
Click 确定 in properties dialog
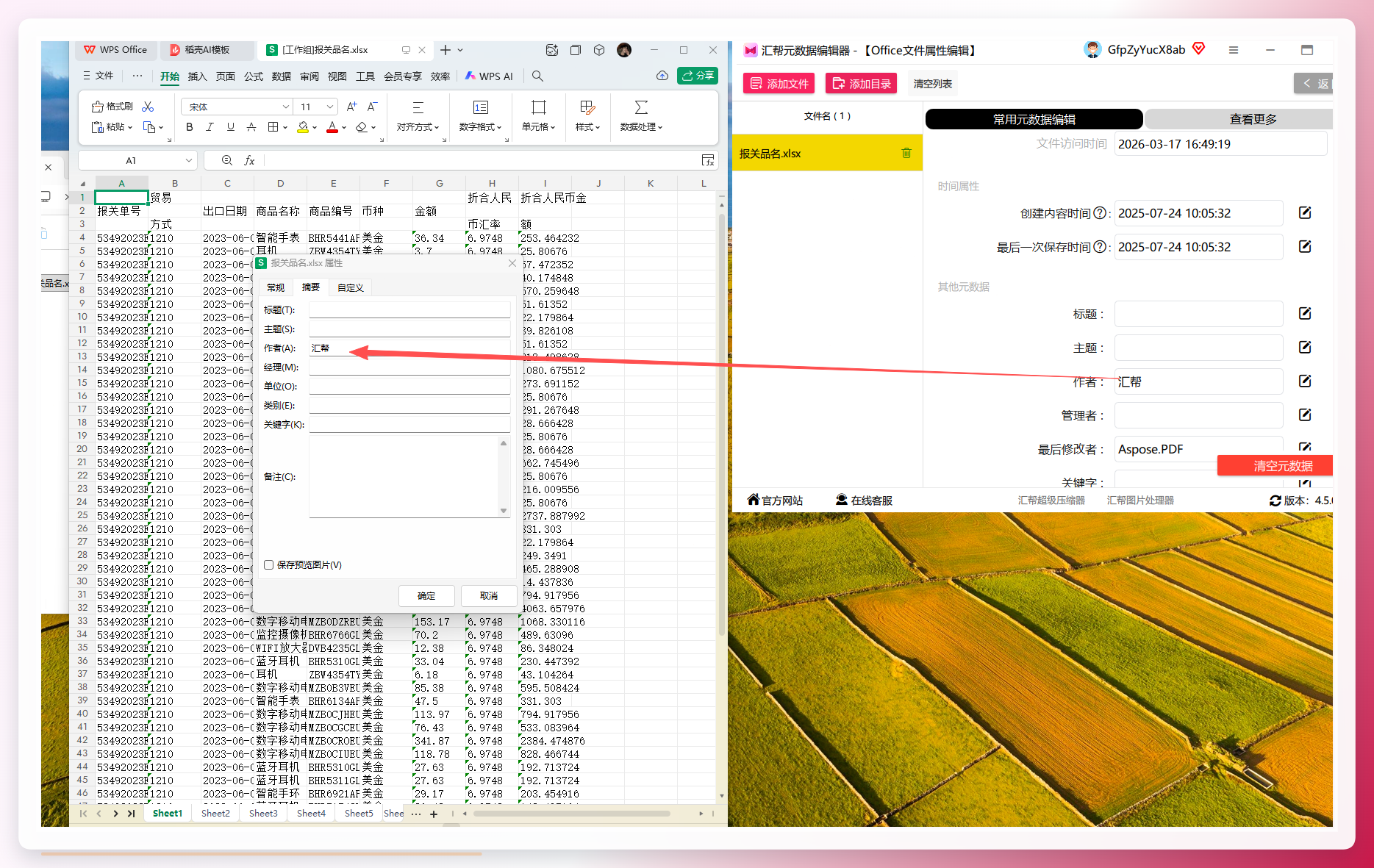426,595
